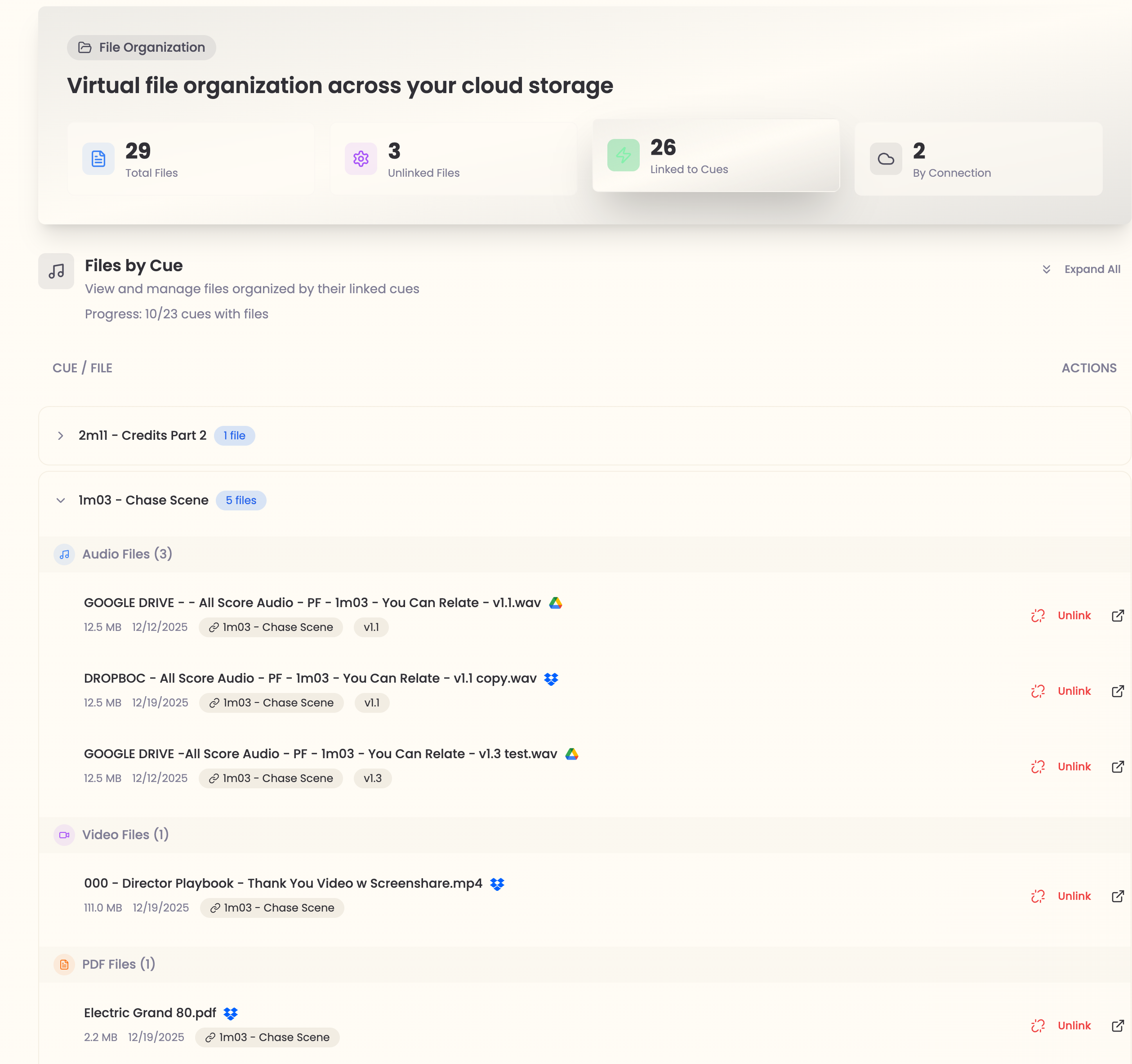Unlink the v1.3 test.wav file
The width and height of the screenshot is (1132, 1064).
(1061, 767)
